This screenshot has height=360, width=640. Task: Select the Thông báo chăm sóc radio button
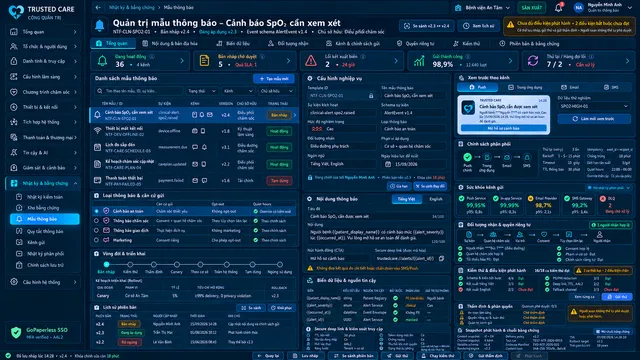click(x=96, y=221)
